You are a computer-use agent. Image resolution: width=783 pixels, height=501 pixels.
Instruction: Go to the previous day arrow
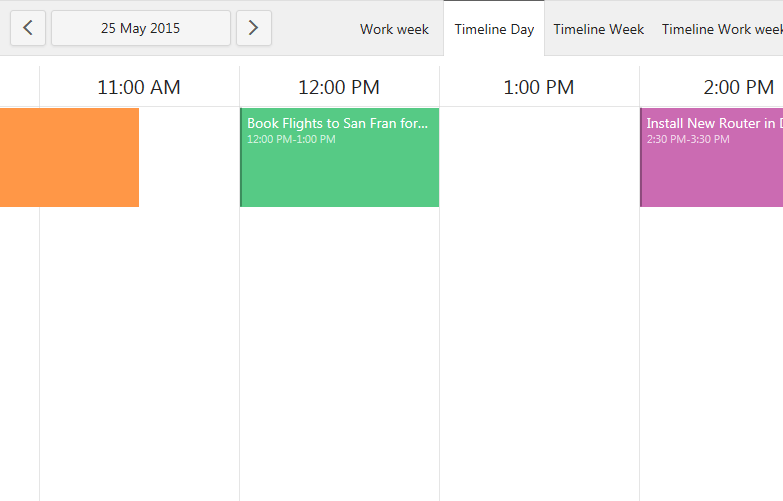(x=27, y=28)
